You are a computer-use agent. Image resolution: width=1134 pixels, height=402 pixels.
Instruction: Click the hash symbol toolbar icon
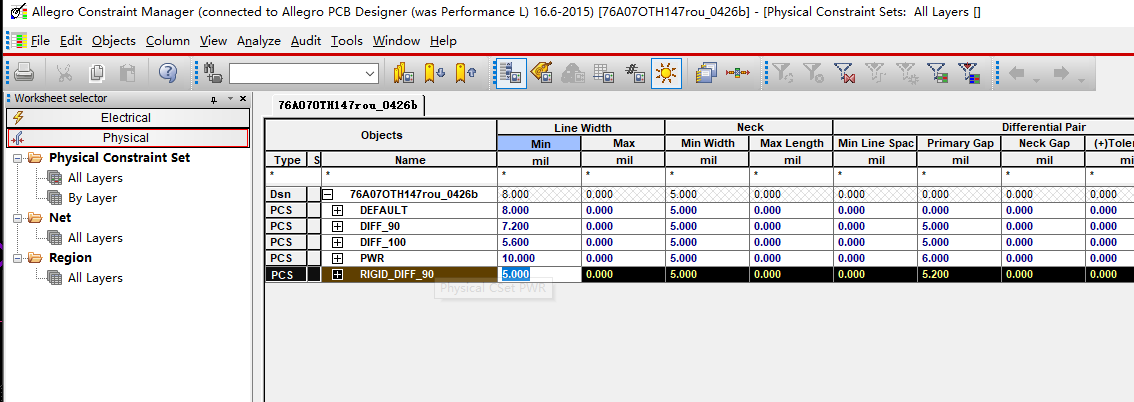(x=634, y=72)
